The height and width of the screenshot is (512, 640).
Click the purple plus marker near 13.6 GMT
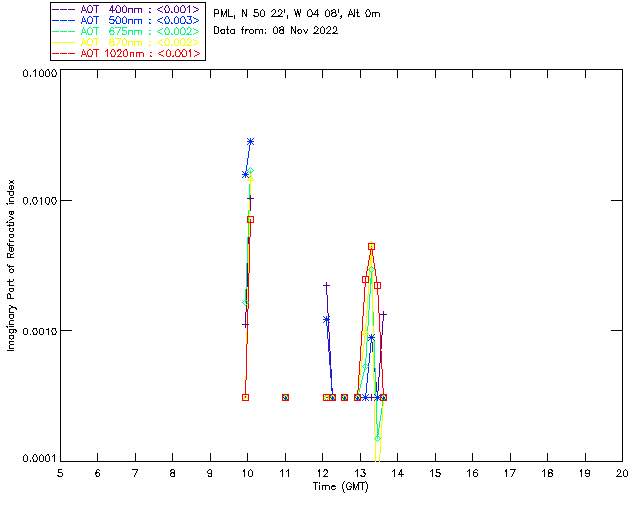[x=383, y=314]
